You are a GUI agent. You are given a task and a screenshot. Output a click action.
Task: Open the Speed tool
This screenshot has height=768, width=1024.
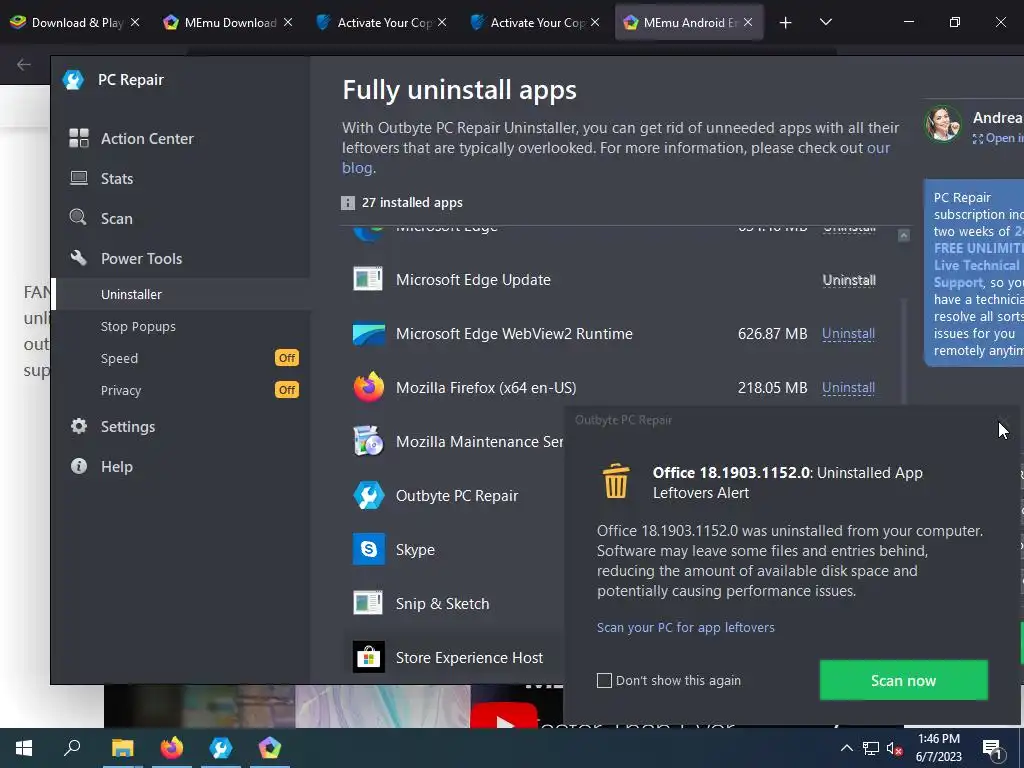tap(120, 359)
